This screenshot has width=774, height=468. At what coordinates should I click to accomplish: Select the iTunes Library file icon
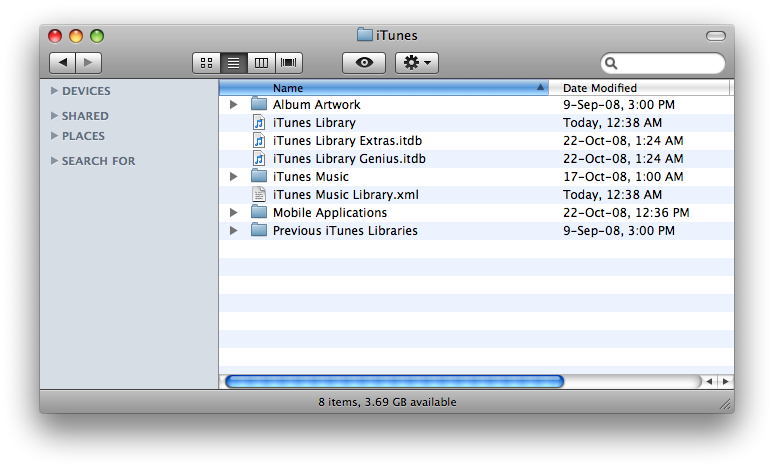259,123
